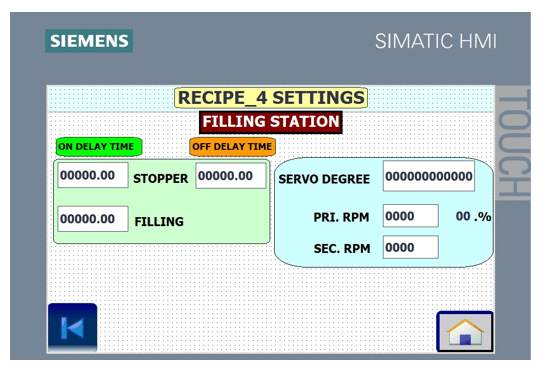Screen dimensions: 547x375
Task: Click the PRI. RPM input field
Action: click(x=411, y=216)
